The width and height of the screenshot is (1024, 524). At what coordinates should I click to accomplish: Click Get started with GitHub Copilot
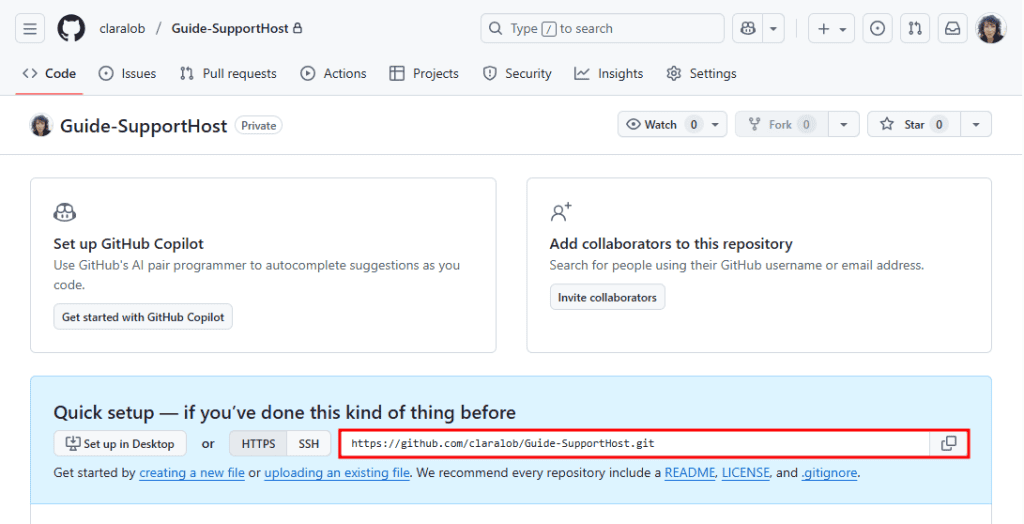(143, 317)
